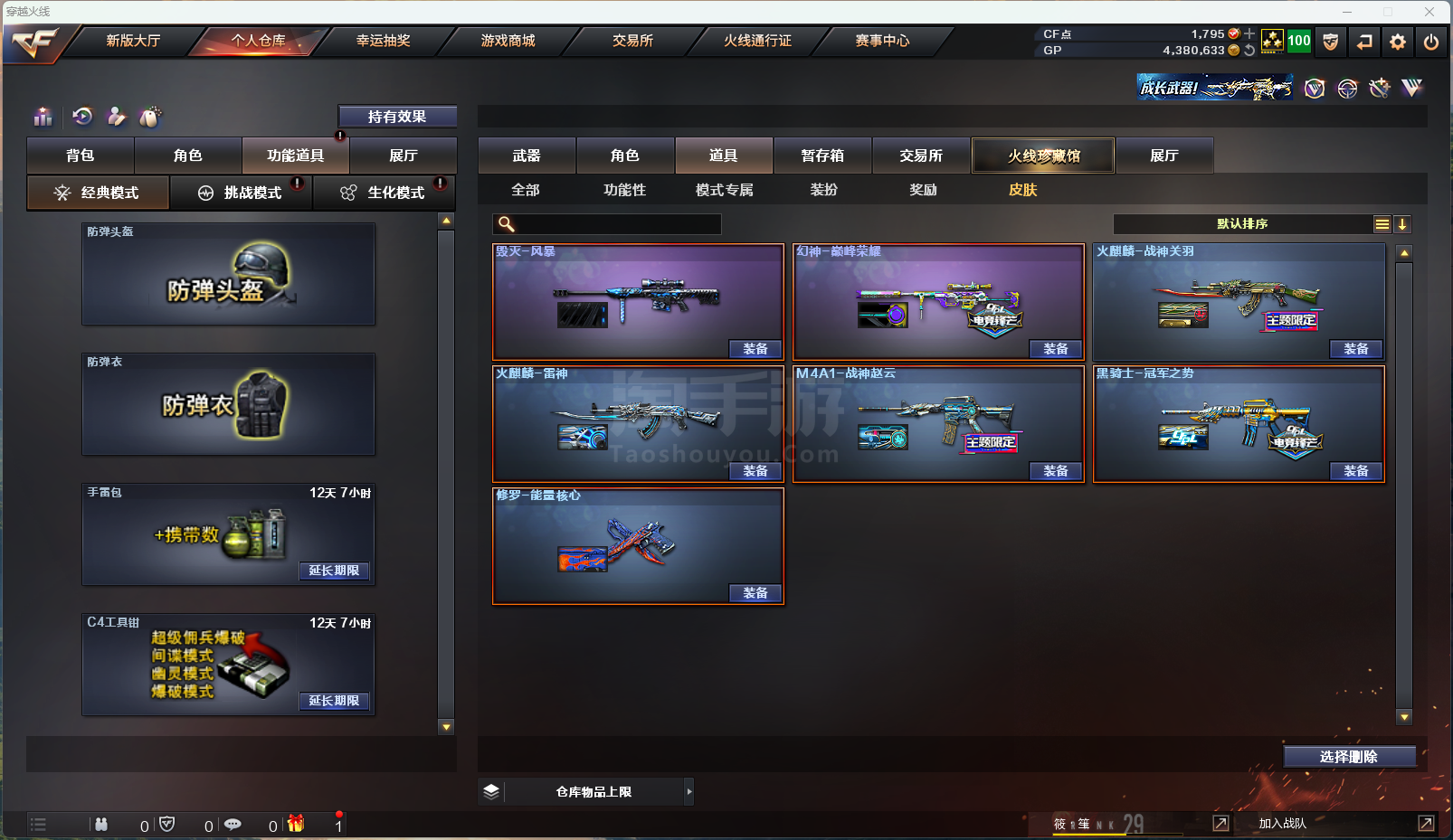
Task: Equip the M4A1-战神赵云 skin
Action: pos(1056,471)
